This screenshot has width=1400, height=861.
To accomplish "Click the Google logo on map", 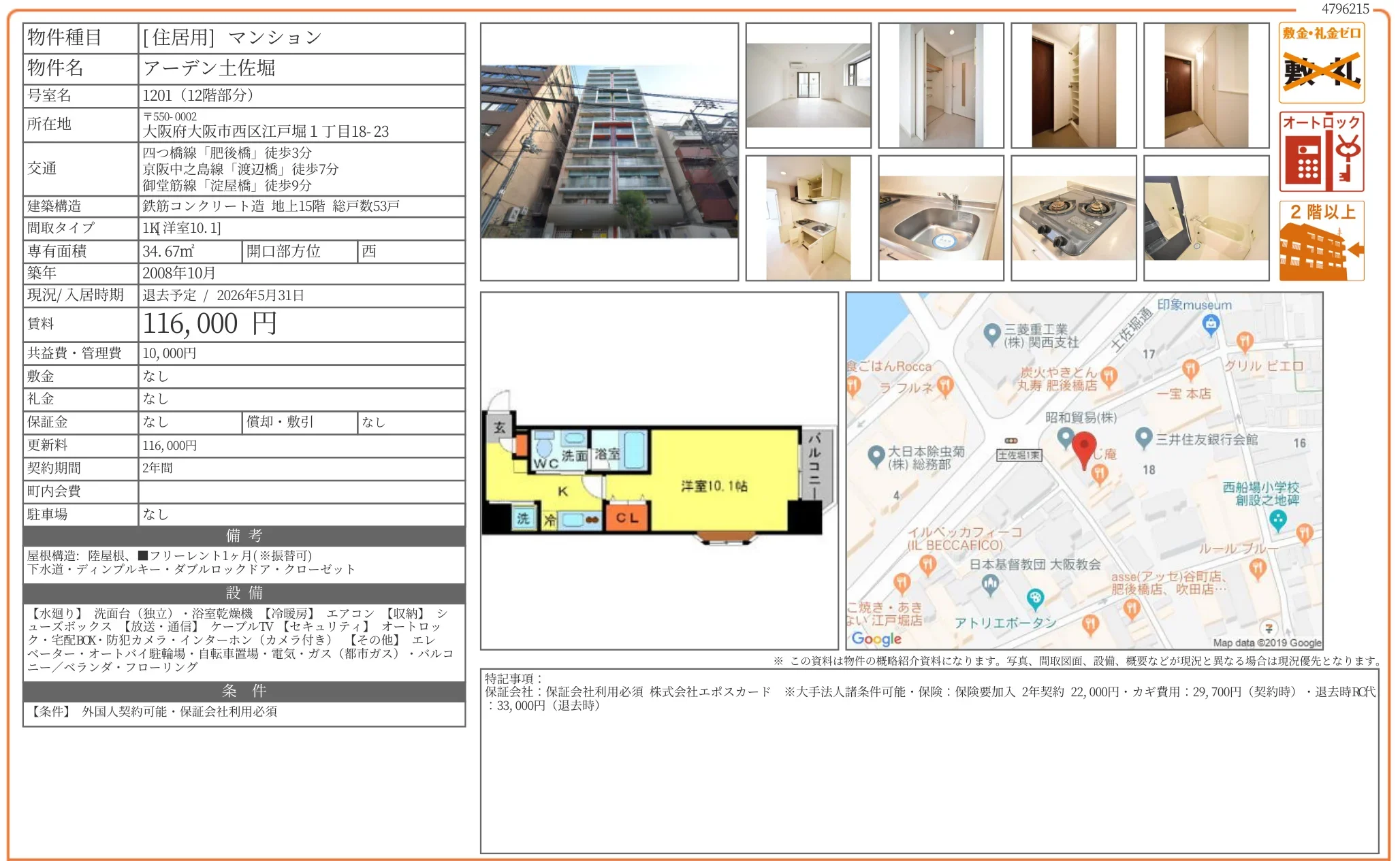I will coord(876,638).
